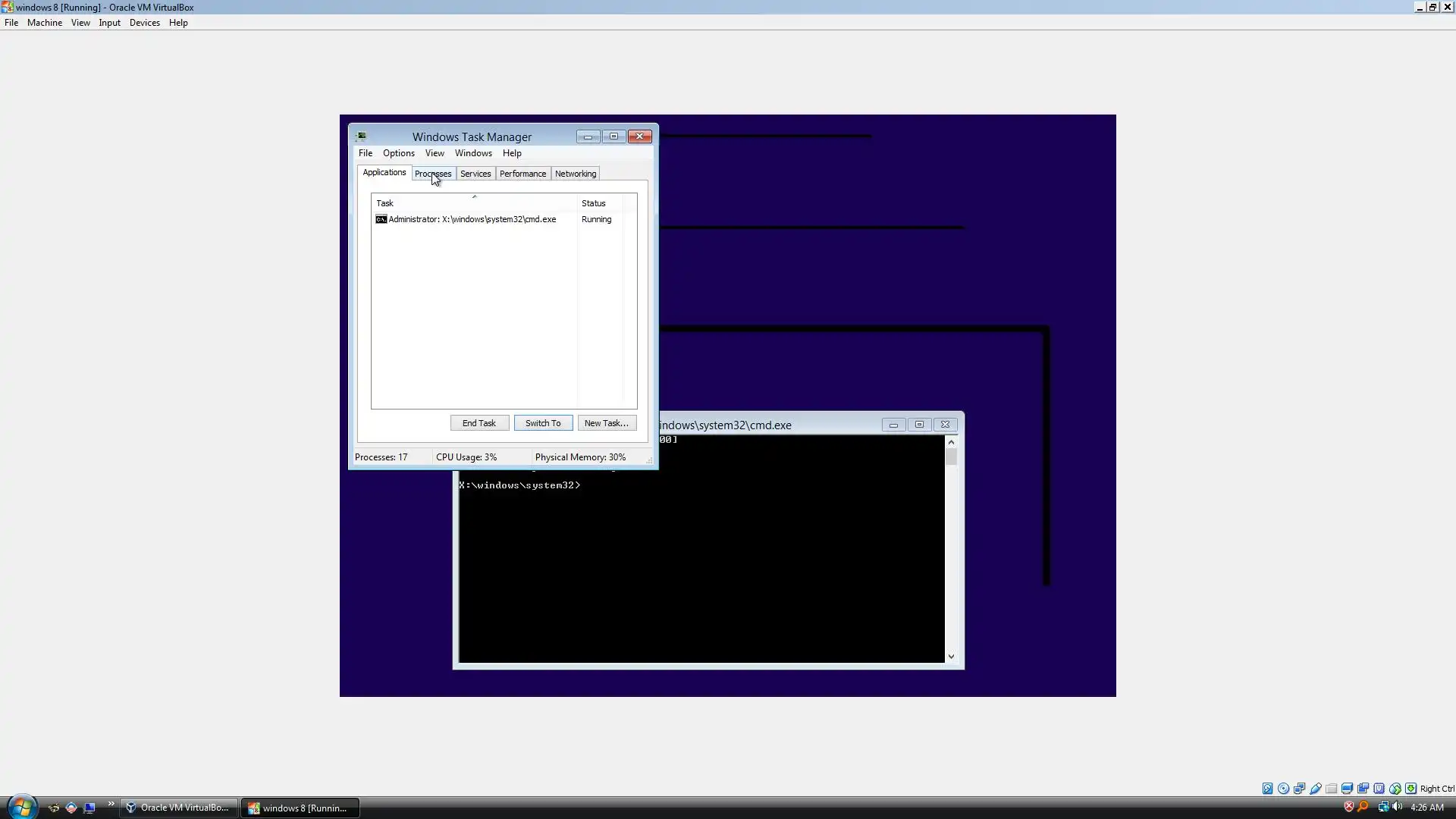
Task: Open Task Manager Options menu
Action: click(x=398, y=153)
